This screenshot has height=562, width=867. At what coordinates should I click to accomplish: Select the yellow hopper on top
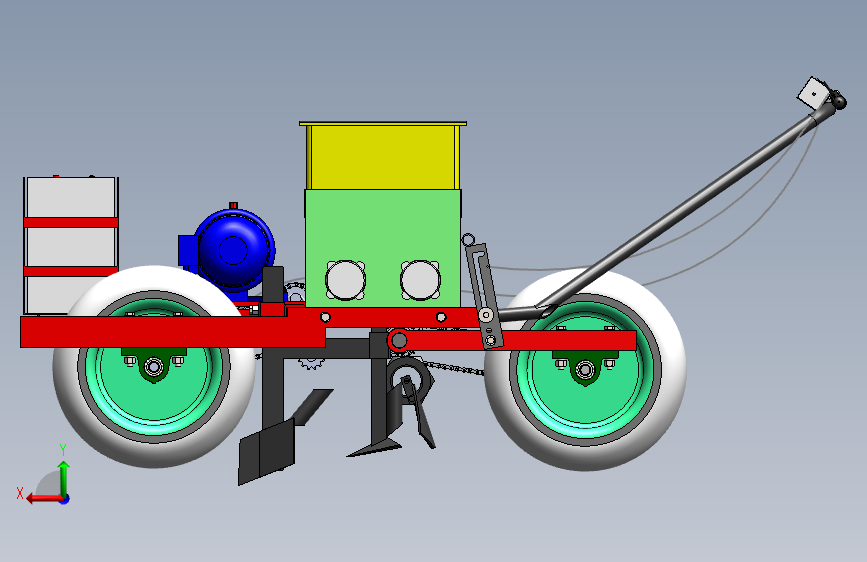tap(383, 156)
